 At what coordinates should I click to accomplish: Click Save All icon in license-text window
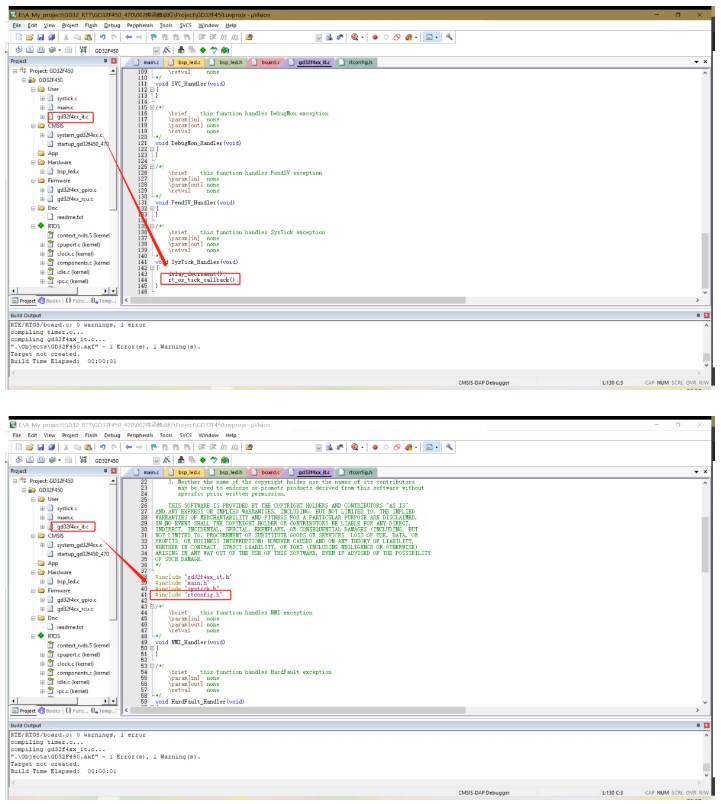tap(51, 447)
